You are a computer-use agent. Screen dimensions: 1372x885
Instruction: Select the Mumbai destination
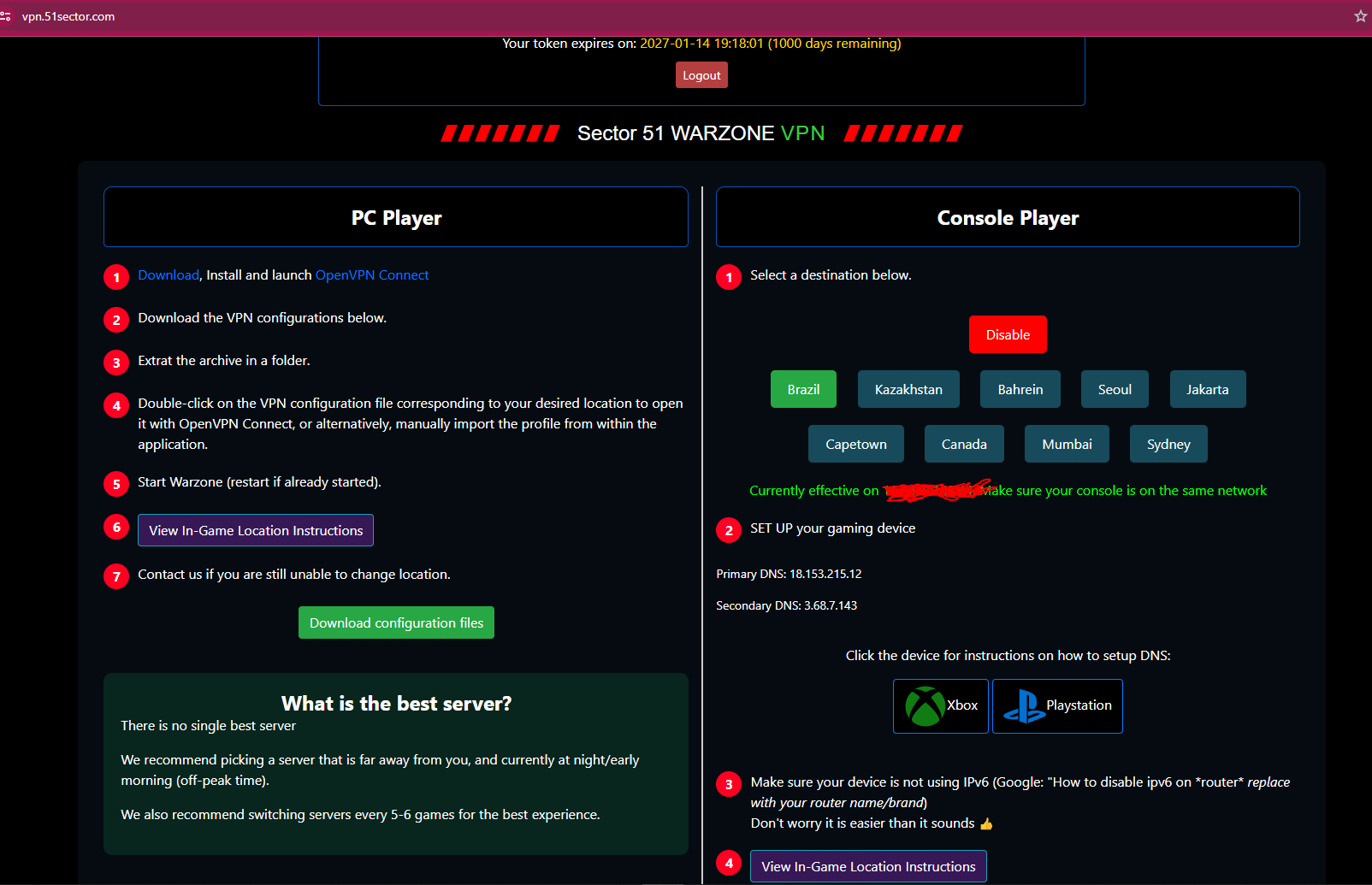pyautogui.click(x=1067, y=444)
